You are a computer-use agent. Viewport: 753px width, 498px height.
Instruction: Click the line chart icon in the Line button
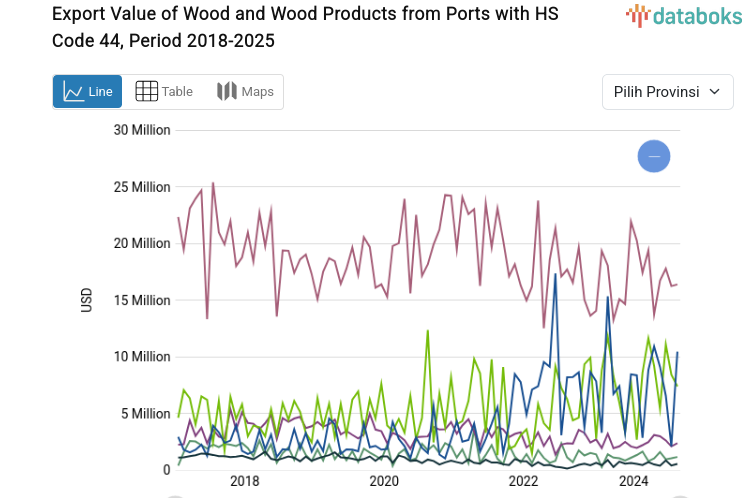(x=73, y=92)
